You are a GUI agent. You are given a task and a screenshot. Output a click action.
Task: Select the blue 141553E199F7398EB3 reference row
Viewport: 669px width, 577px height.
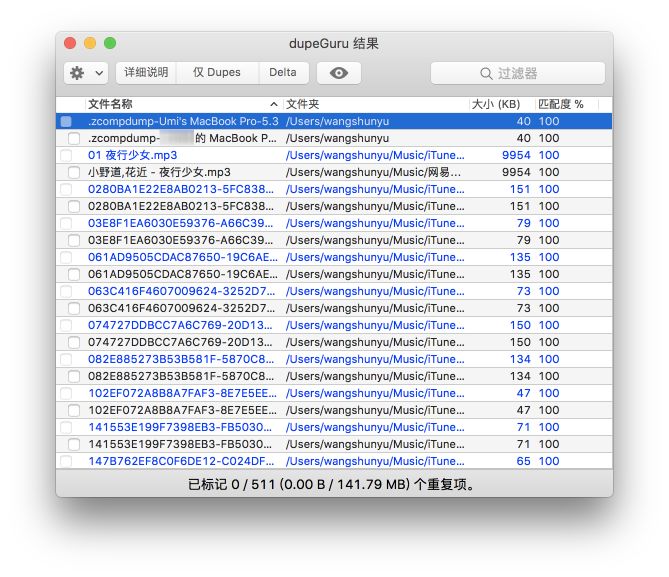(x=334, y=427)
